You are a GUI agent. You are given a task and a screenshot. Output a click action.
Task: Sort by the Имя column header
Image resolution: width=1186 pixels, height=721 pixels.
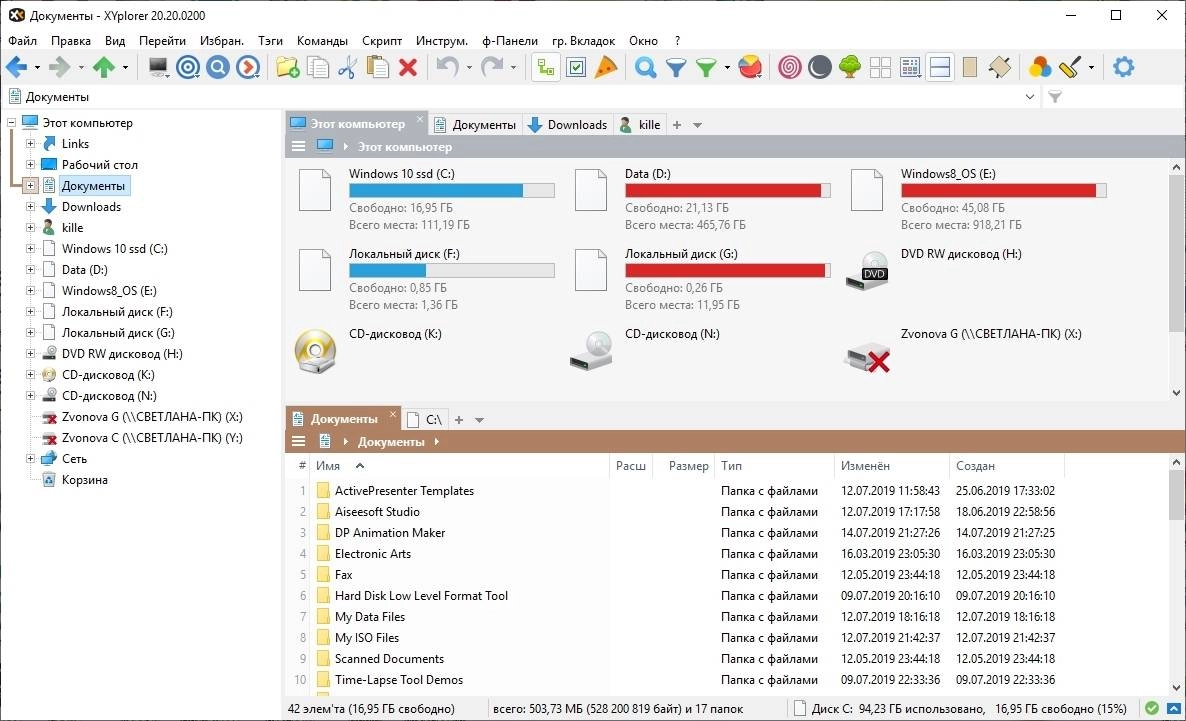point(328,466)
